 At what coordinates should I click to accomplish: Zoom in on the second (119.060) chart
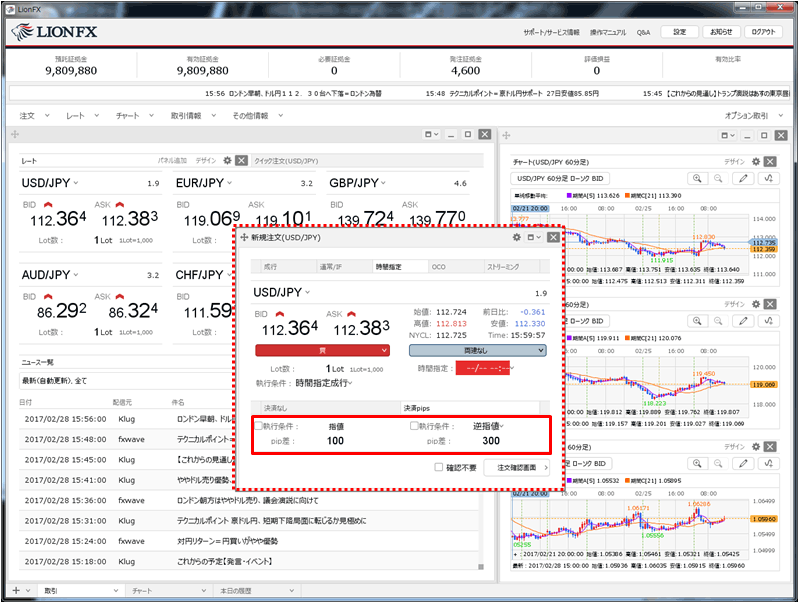click(x=697, y=321)
